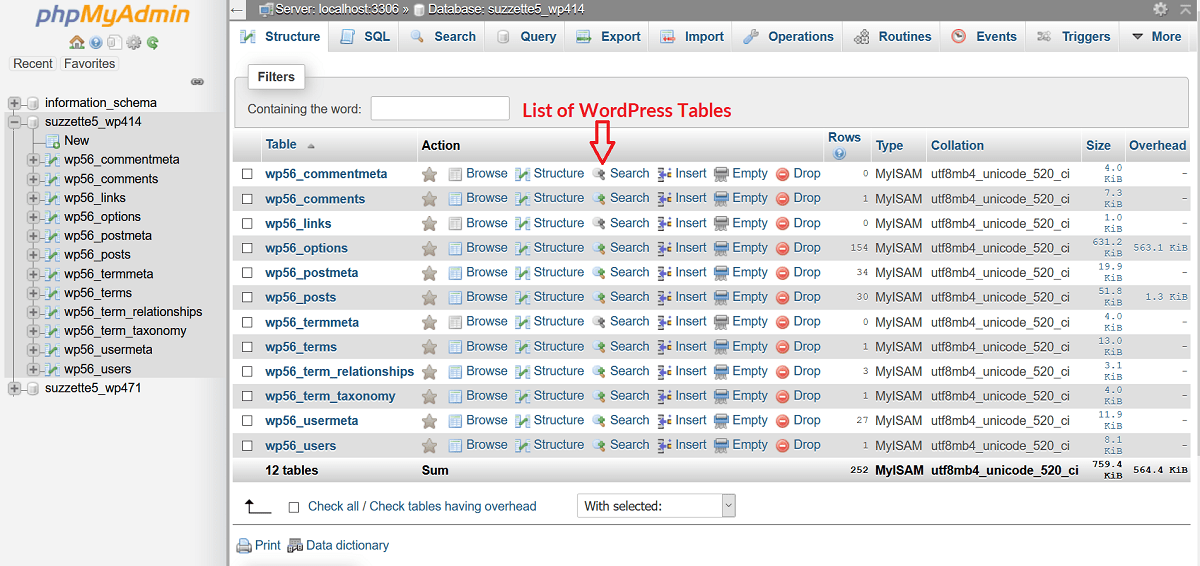Open phpMyAdmin home via house icon
Screen dimensions: 1200x566
pos(77,43)
